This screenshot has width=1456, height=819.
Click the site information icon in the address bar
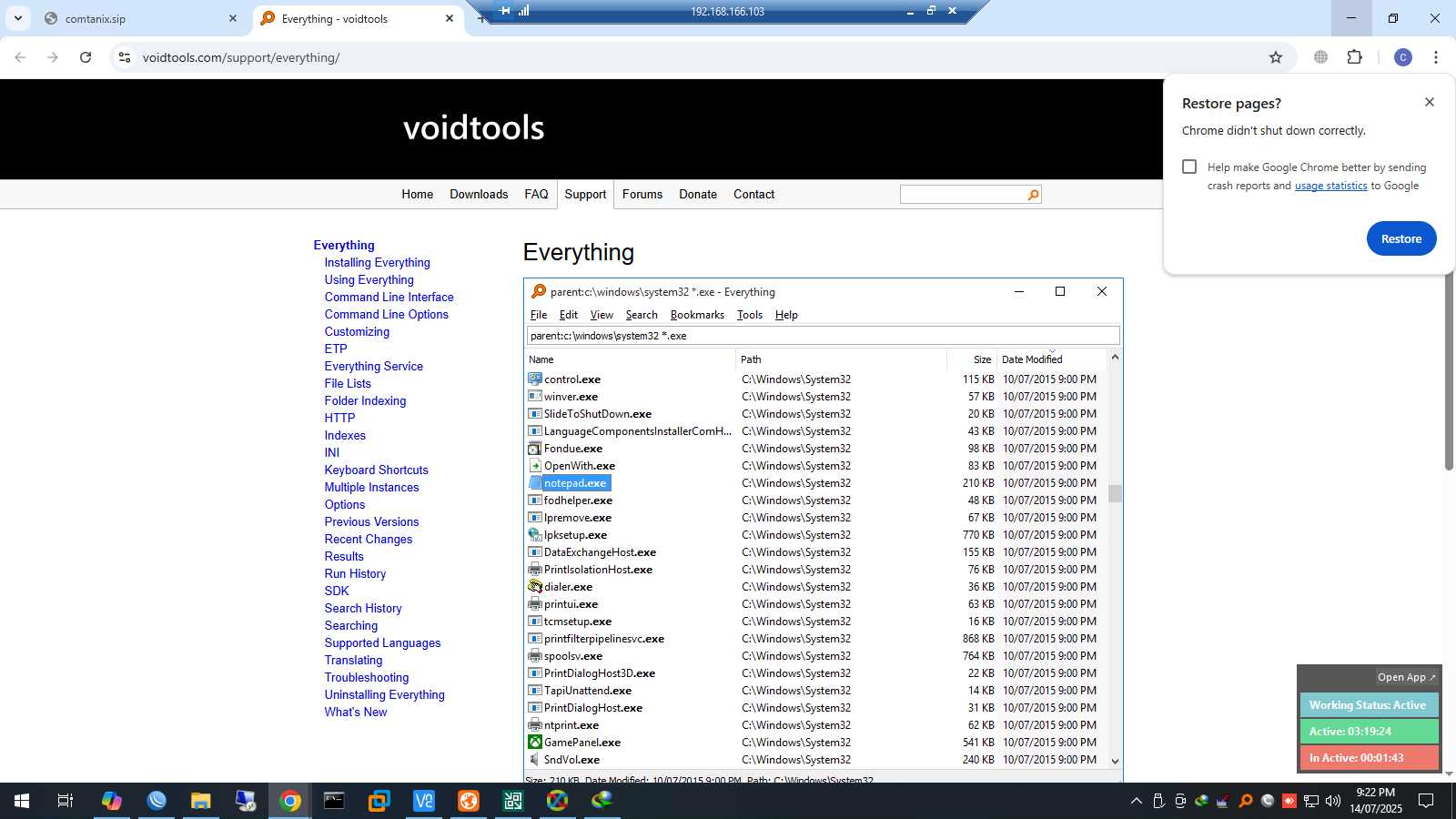point(125,57)
